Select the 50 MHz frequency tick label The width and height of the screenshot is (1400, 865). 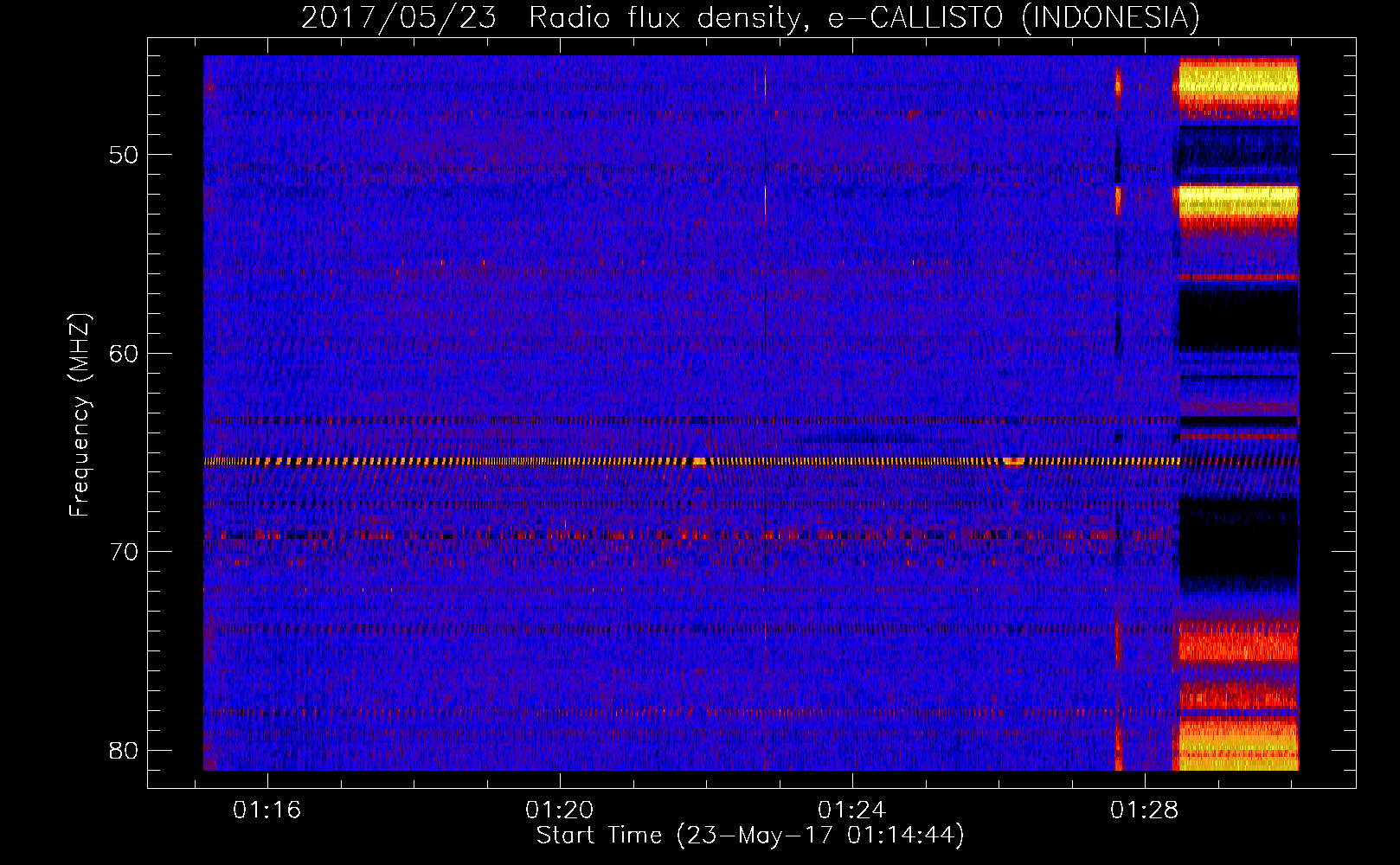124,155
